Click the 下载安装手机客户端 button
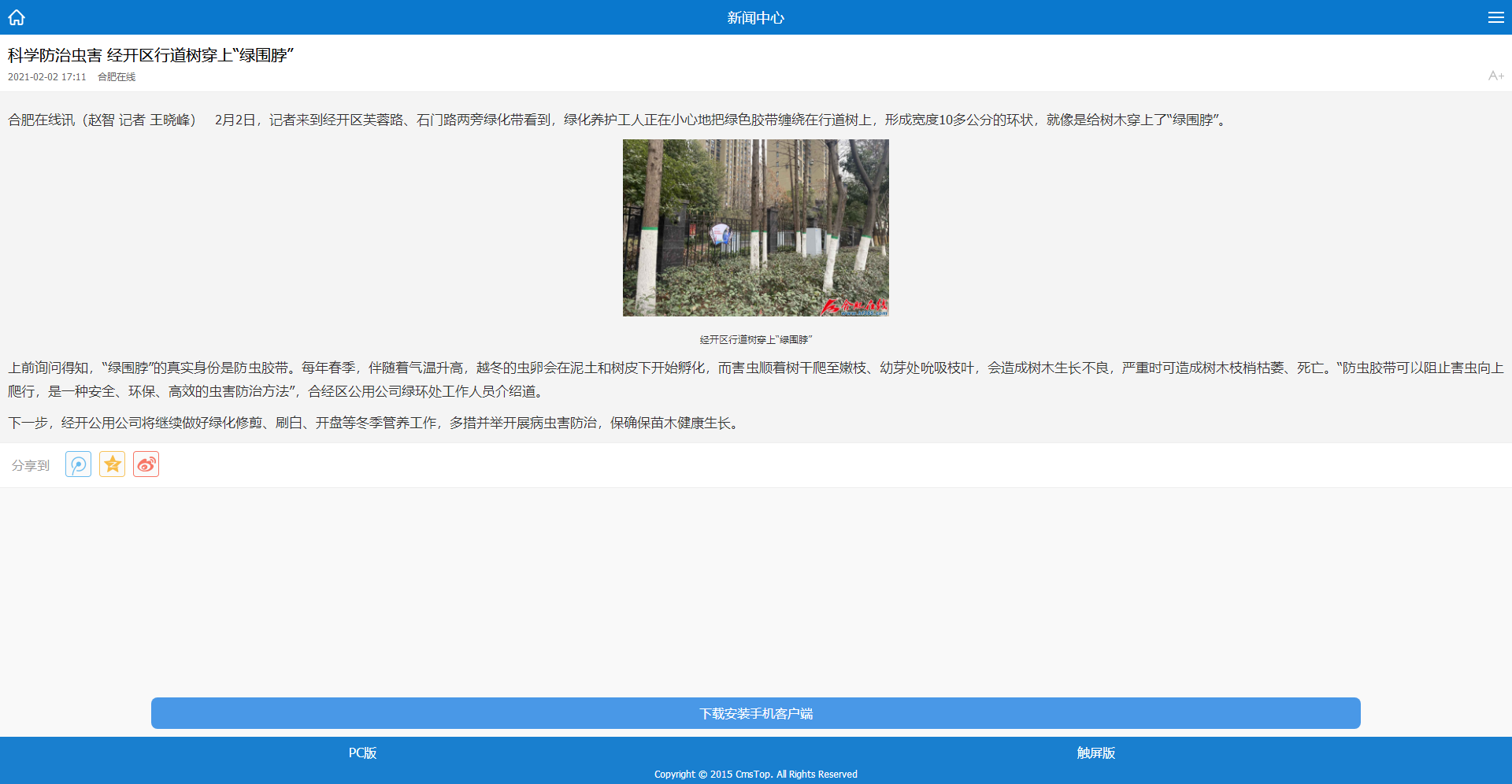 click(756, 713)
